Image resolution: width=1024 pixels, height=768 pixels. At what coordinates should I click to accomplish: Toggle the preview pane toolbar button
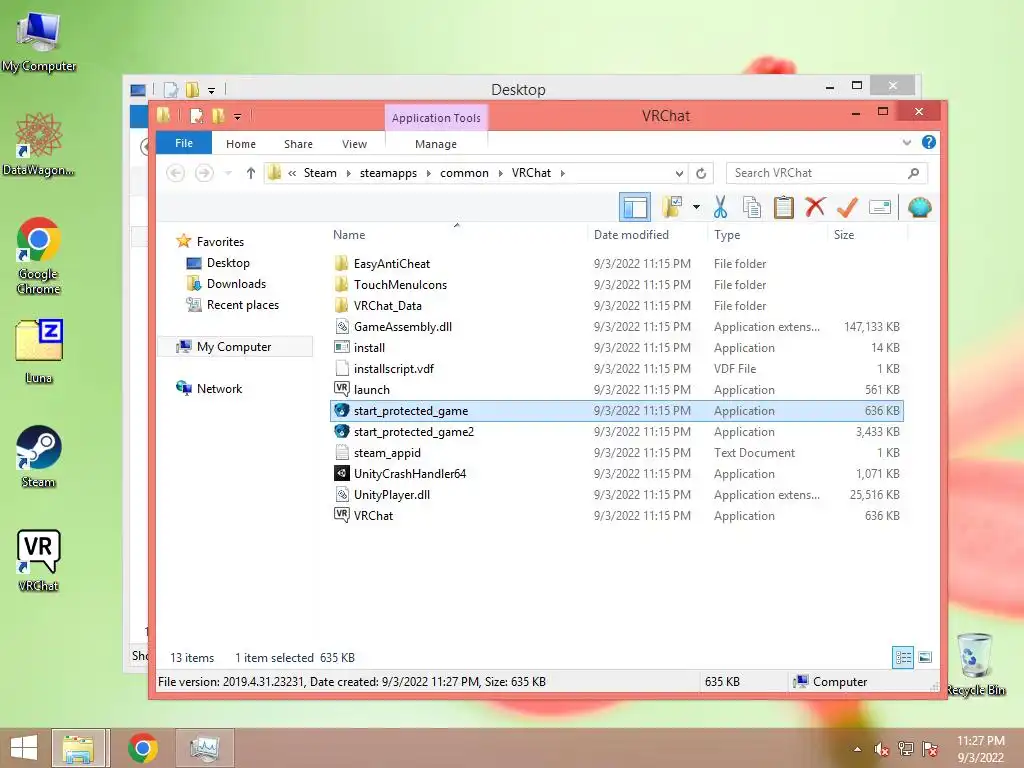pos(635,208)
